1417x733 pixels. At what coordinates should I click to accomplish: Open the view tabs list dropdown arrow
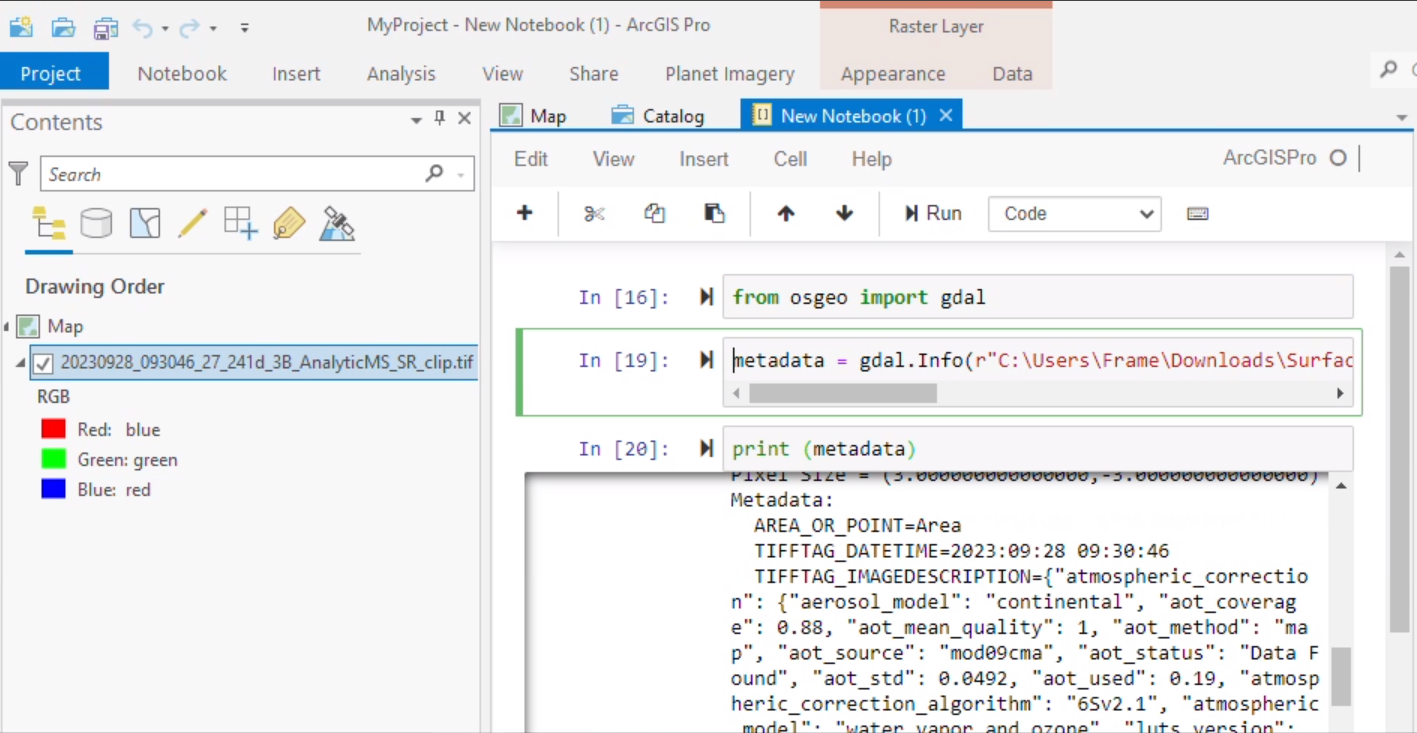1400,118
